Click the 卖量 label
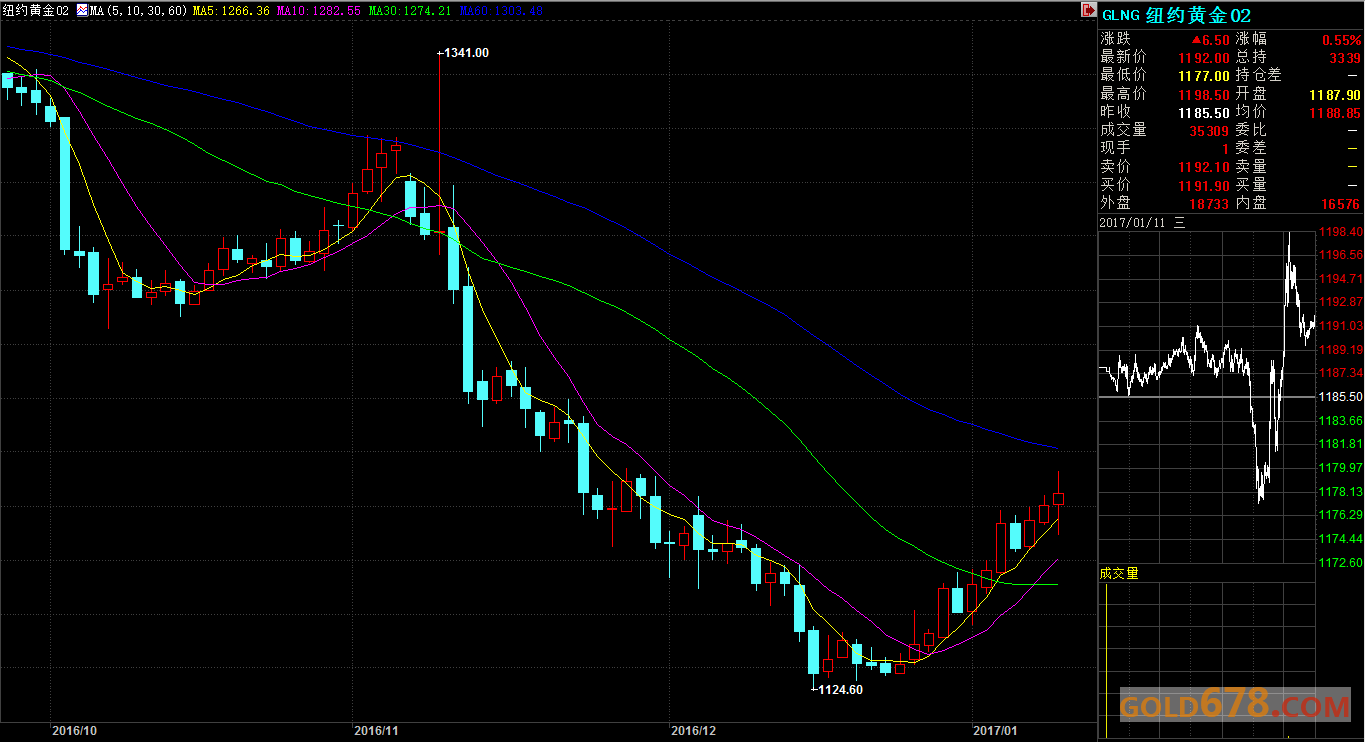Screen dimensions: 1366x742 pos(1250,167)
